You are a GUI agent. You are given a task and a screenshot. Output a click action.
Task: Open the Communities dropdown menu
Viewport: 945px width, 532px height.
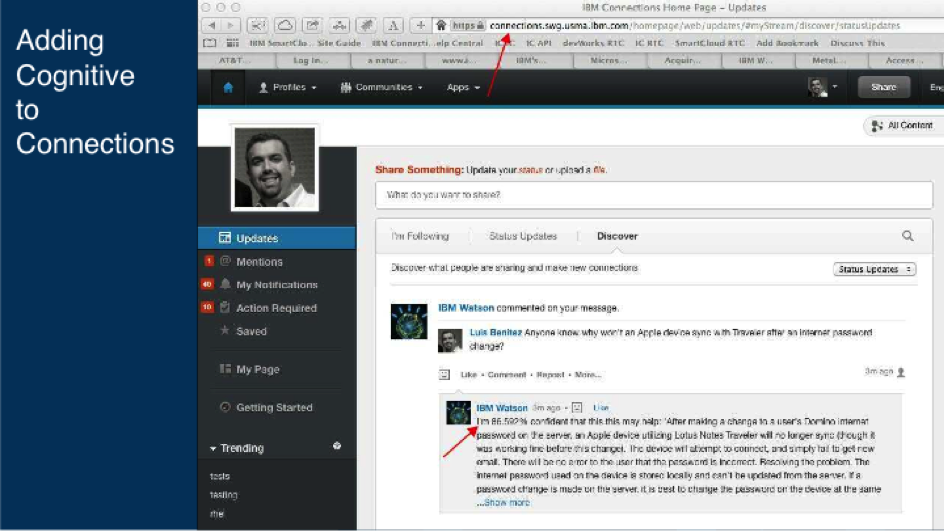pyautogui.click(x=381, y=87)
